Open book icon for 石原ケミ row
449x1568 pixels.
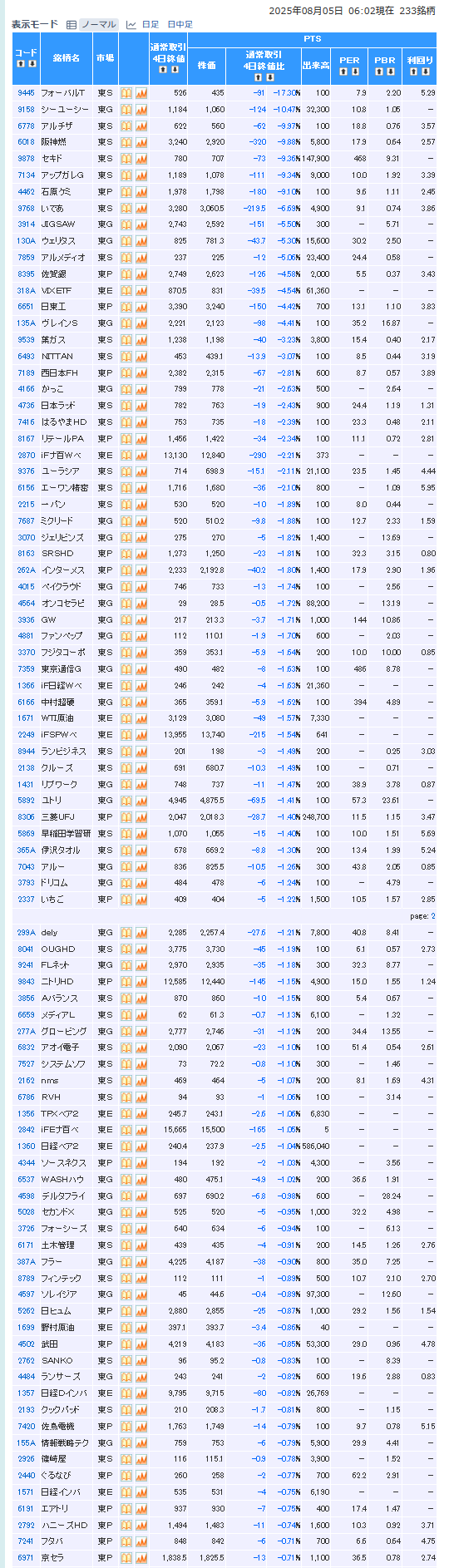coord(126,192)
